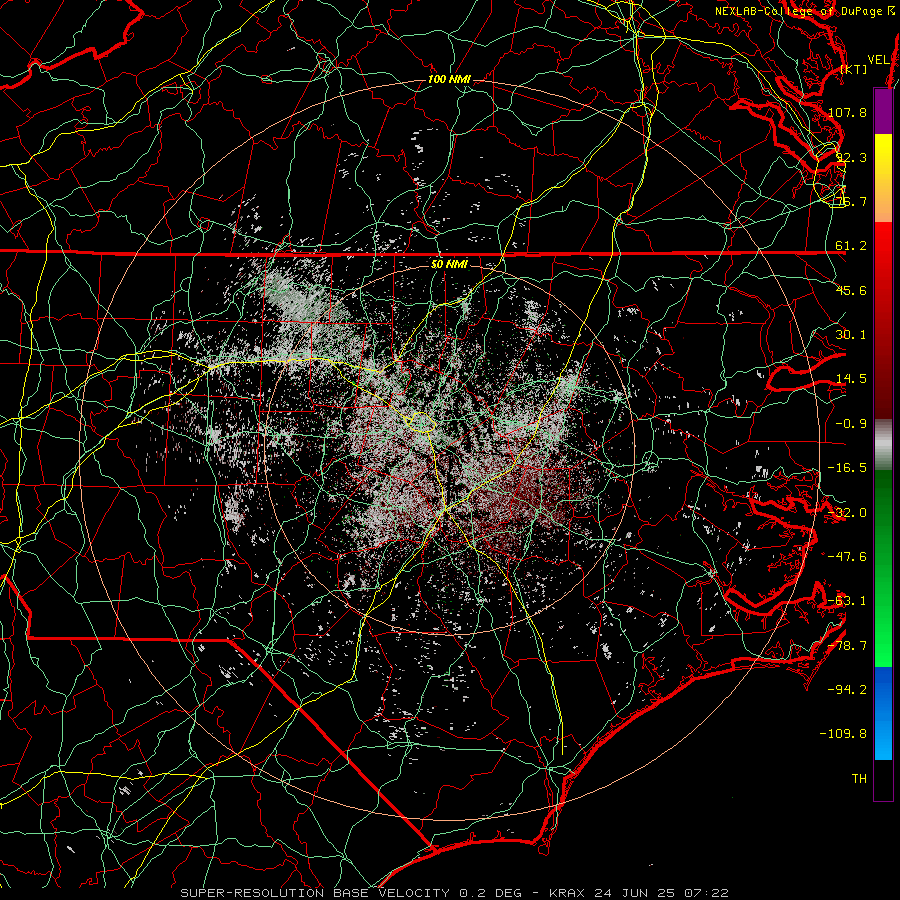This screenshot has width=900, height=900.
Task: Select the 14.5 scale value
Action: click(851, 379)
